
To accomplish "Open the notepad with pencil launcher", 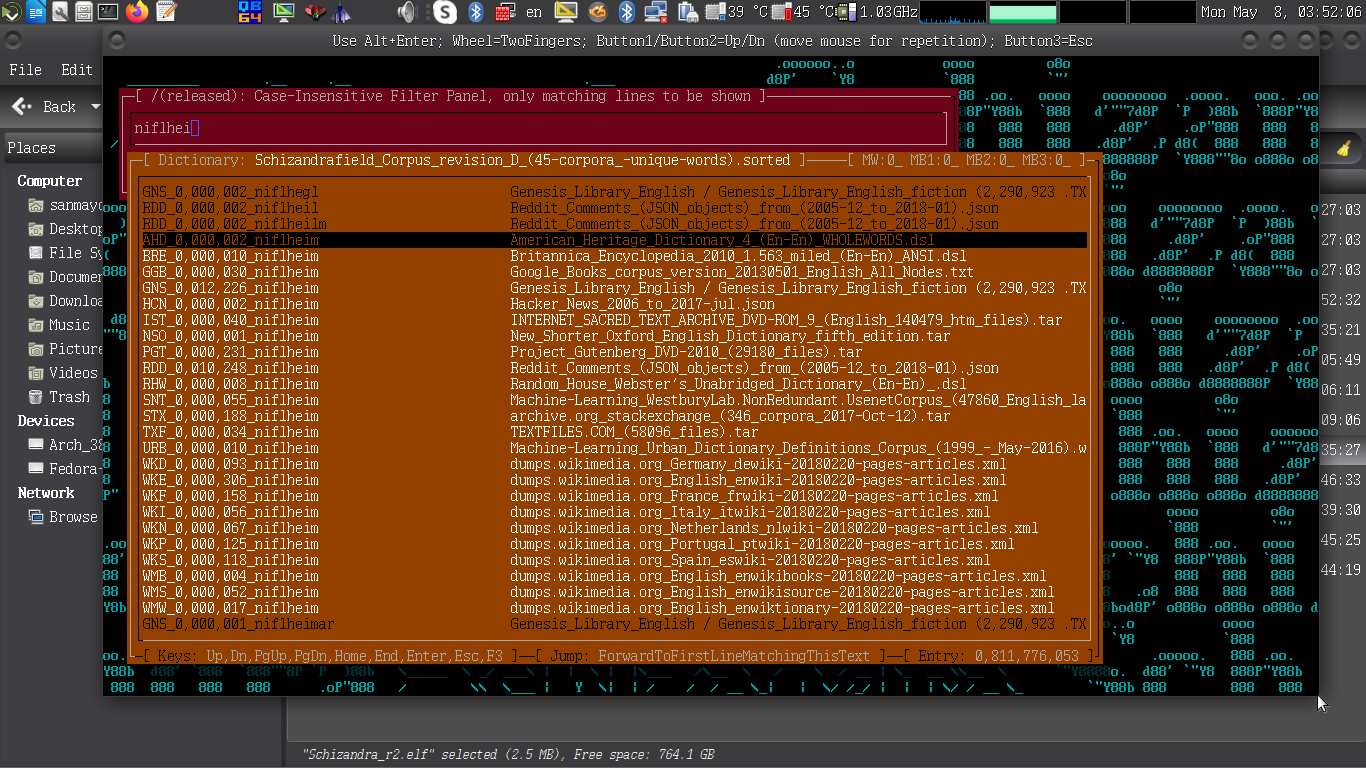I will tap(165, 12).
